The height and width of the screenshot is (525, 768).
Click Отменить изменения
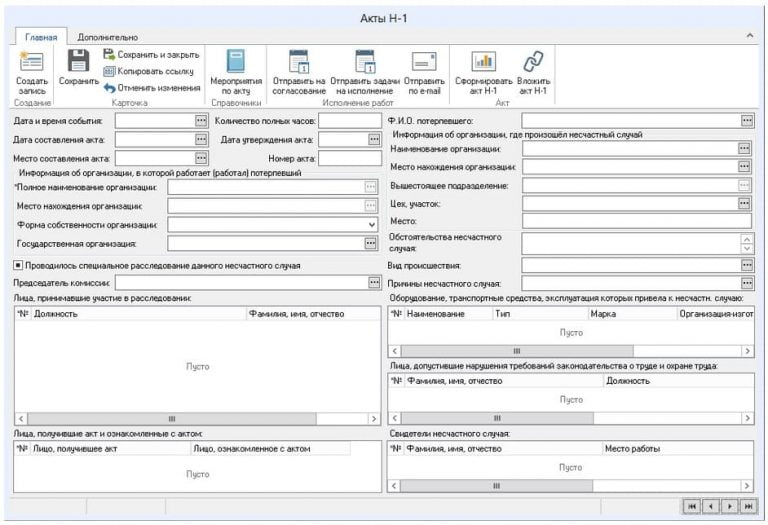click(x=152, y=88)
